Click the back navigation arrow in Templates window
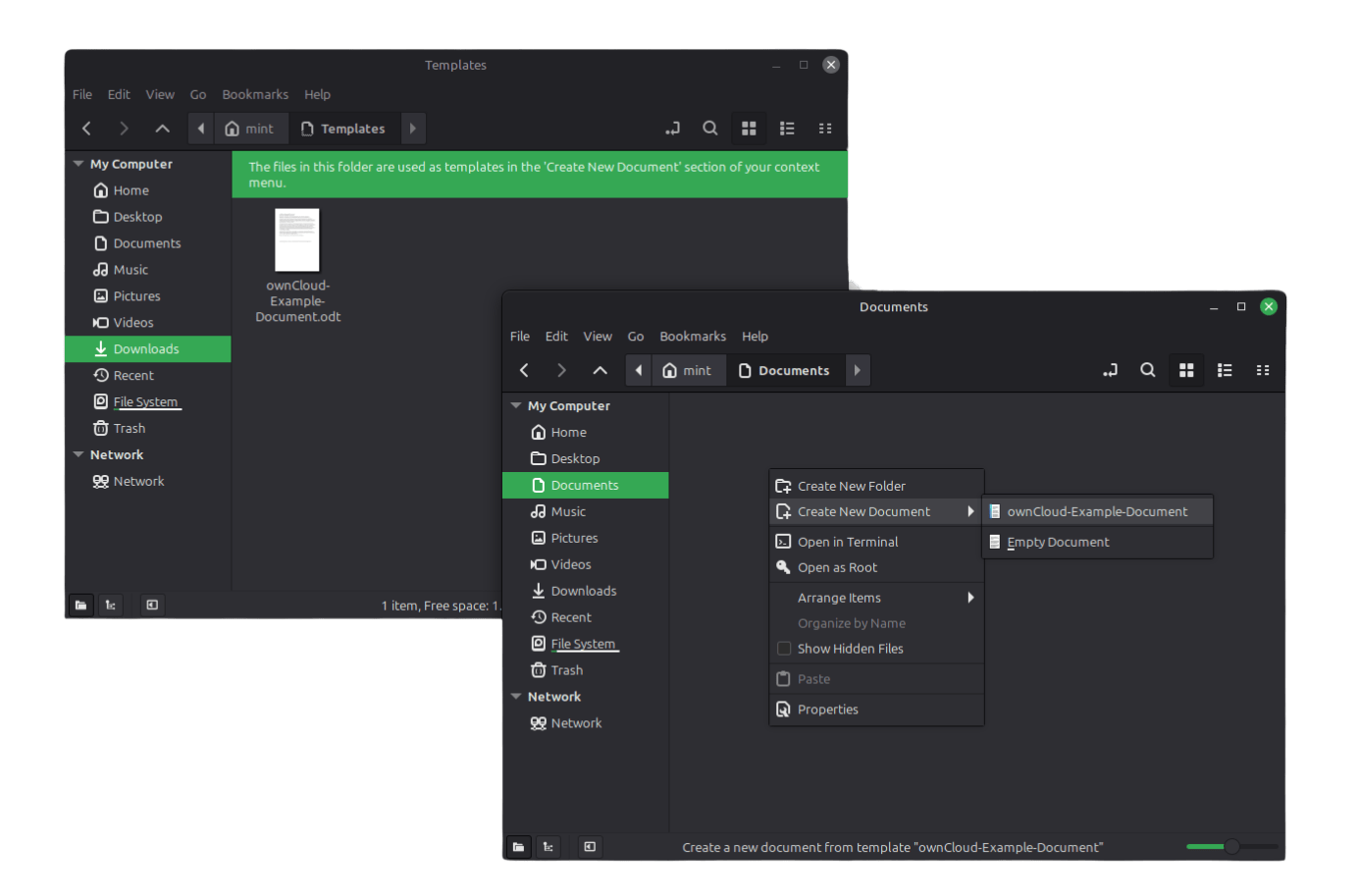The width and height of the screenshot is (1358, 896). coord(85,129)
